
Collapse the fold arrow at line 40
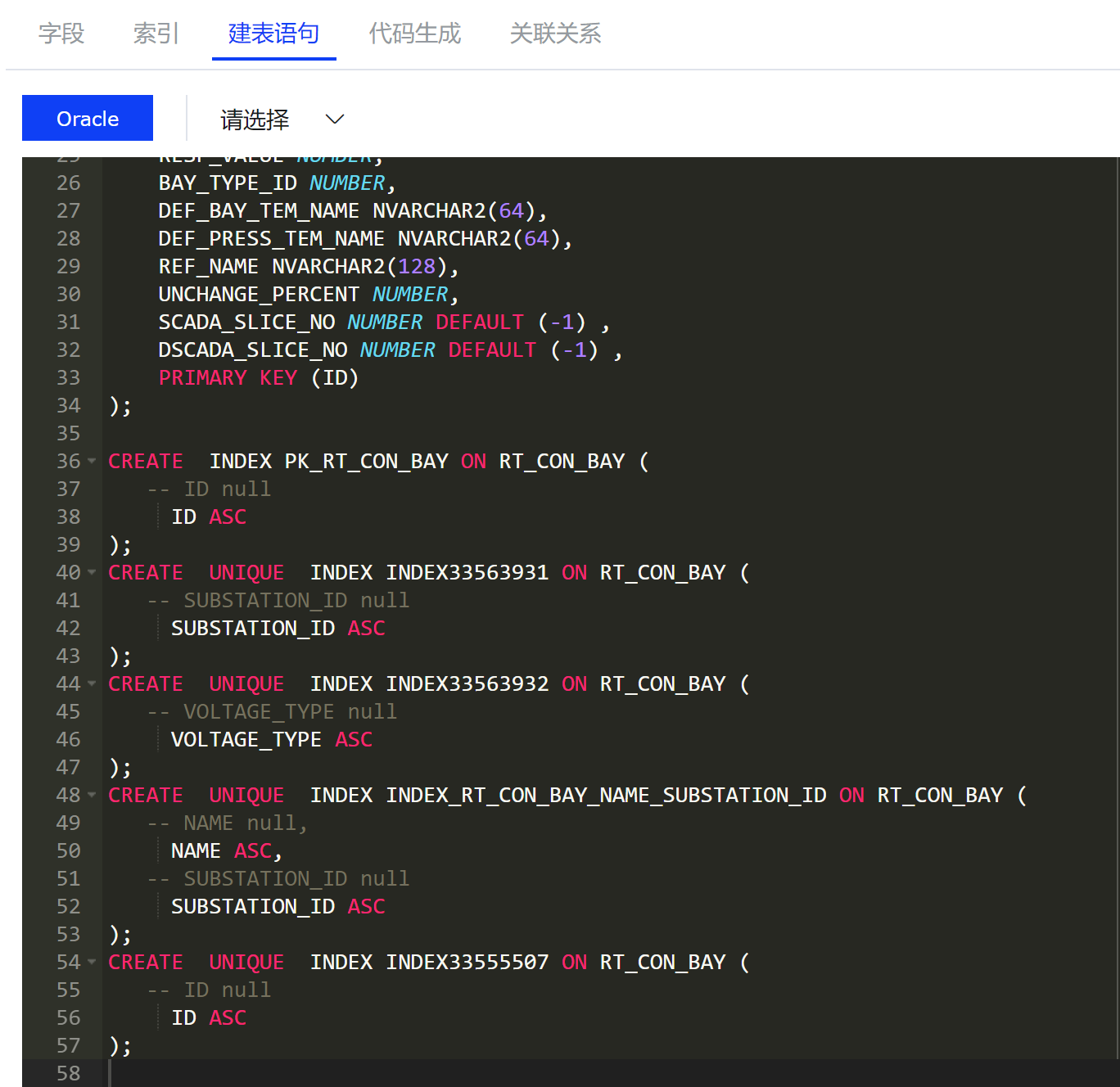(92, 573)
